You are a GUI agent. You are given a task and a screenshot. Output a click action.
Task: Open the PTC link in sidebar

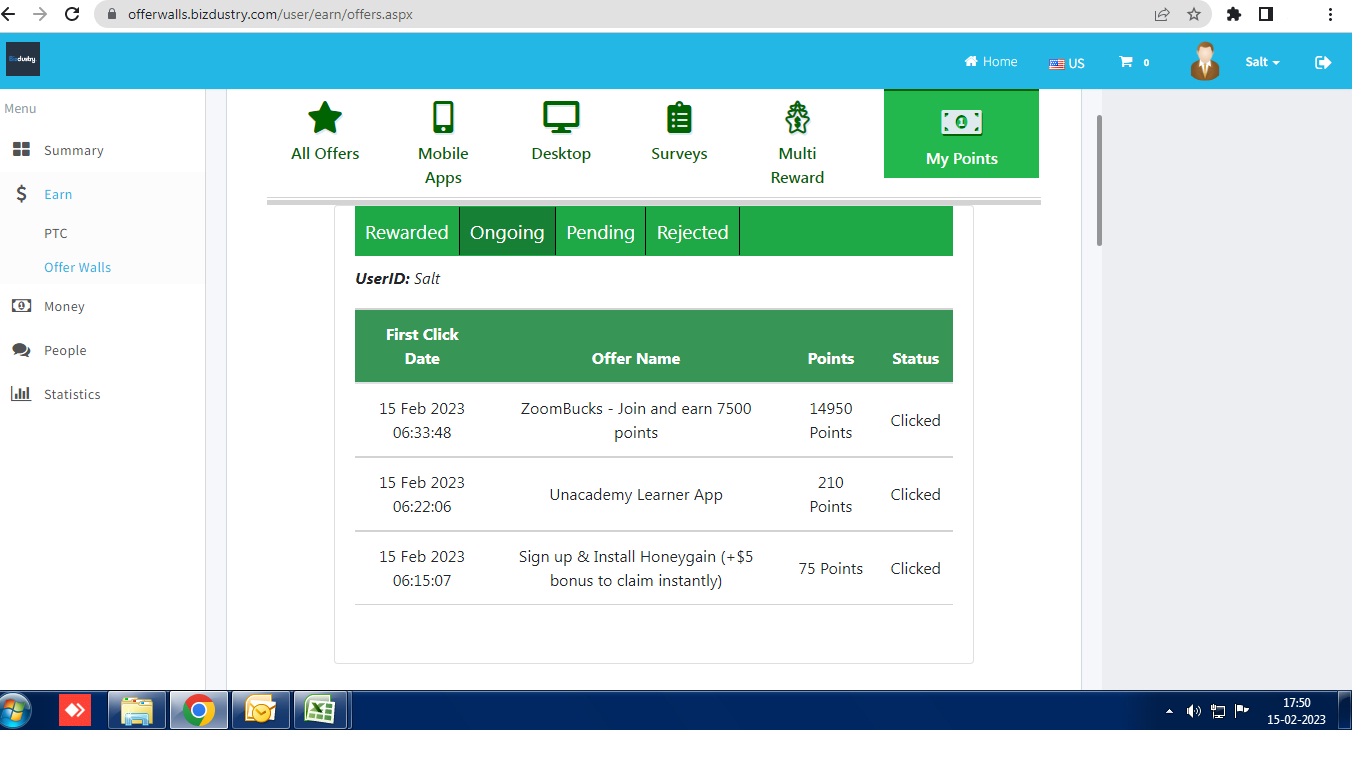[x=56, y=233]
